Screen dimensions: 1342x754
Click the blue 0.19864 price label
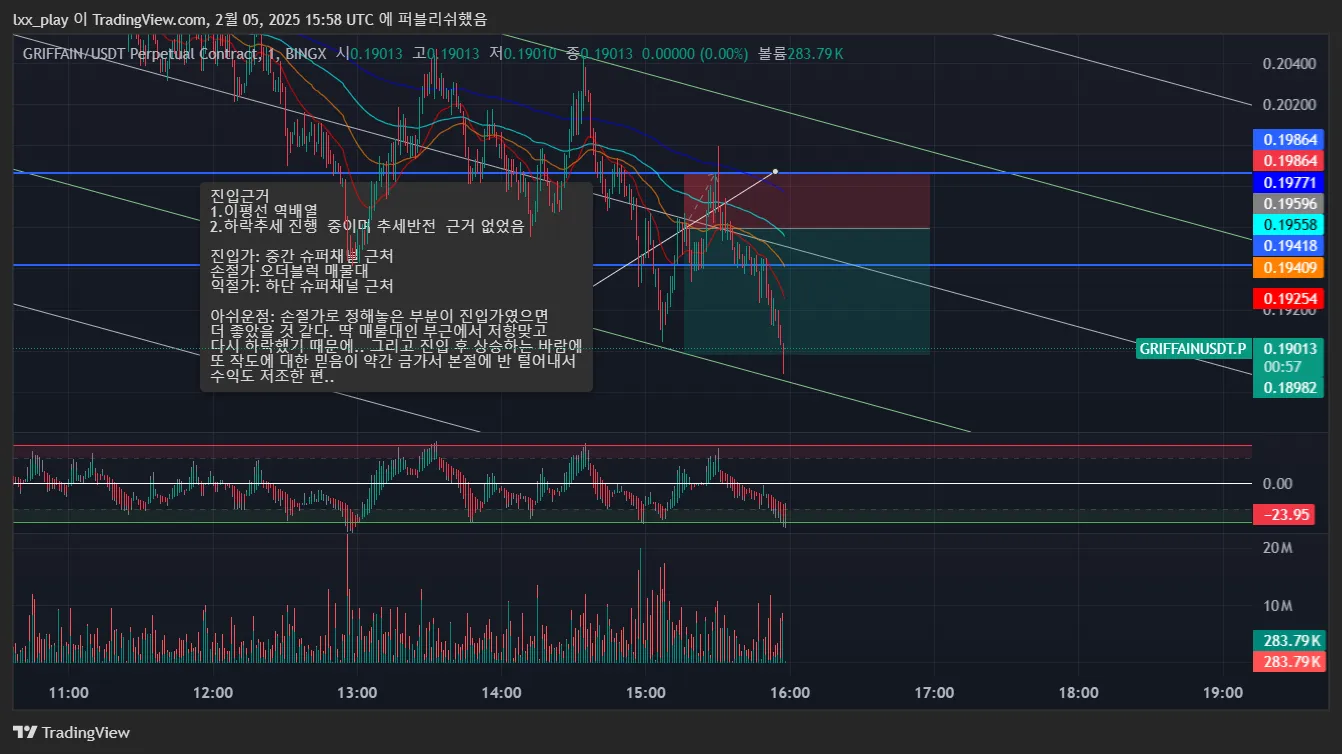pos(1287,139)
